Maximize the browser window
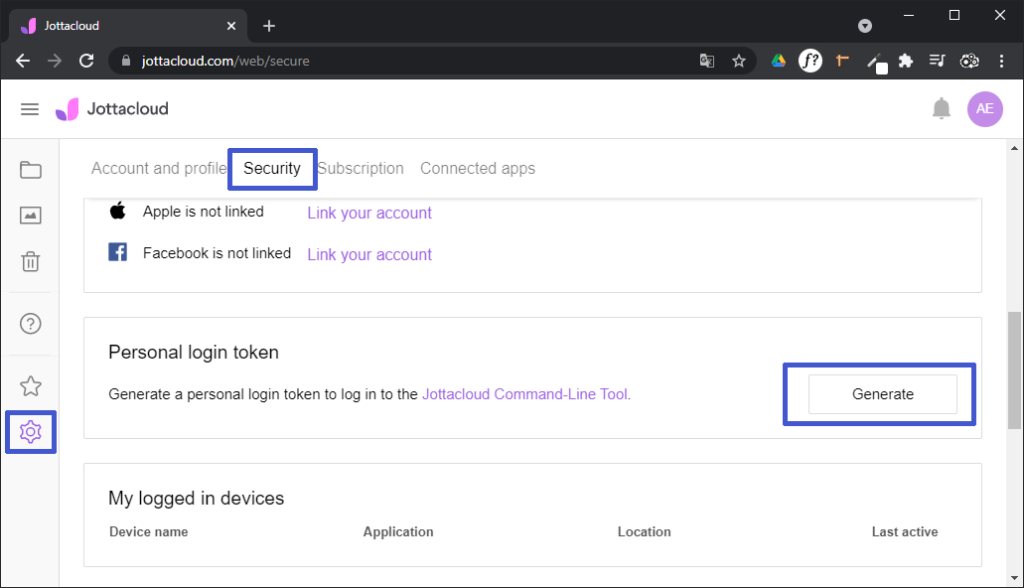This screenshot has width=1024, height=588. click(954, 15)
